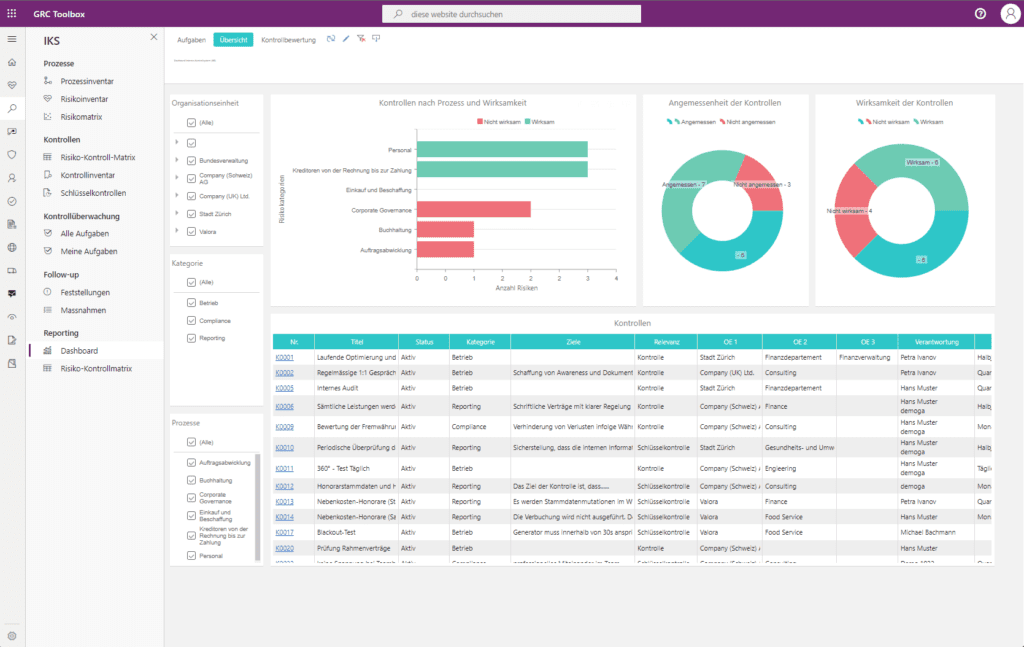Open Risiko-Kontrollmatrix under Reporting

tap(96, 368)
